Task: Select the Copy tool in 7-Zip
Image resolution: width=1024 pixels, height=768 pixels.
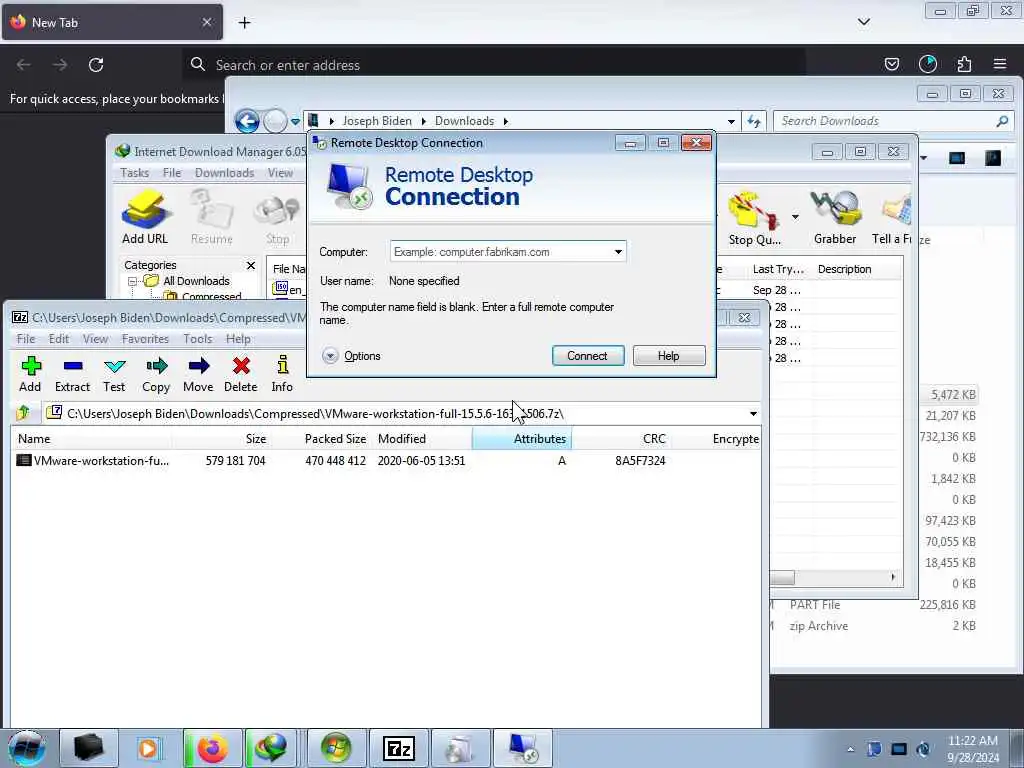Action: click(x=156, y=374)
